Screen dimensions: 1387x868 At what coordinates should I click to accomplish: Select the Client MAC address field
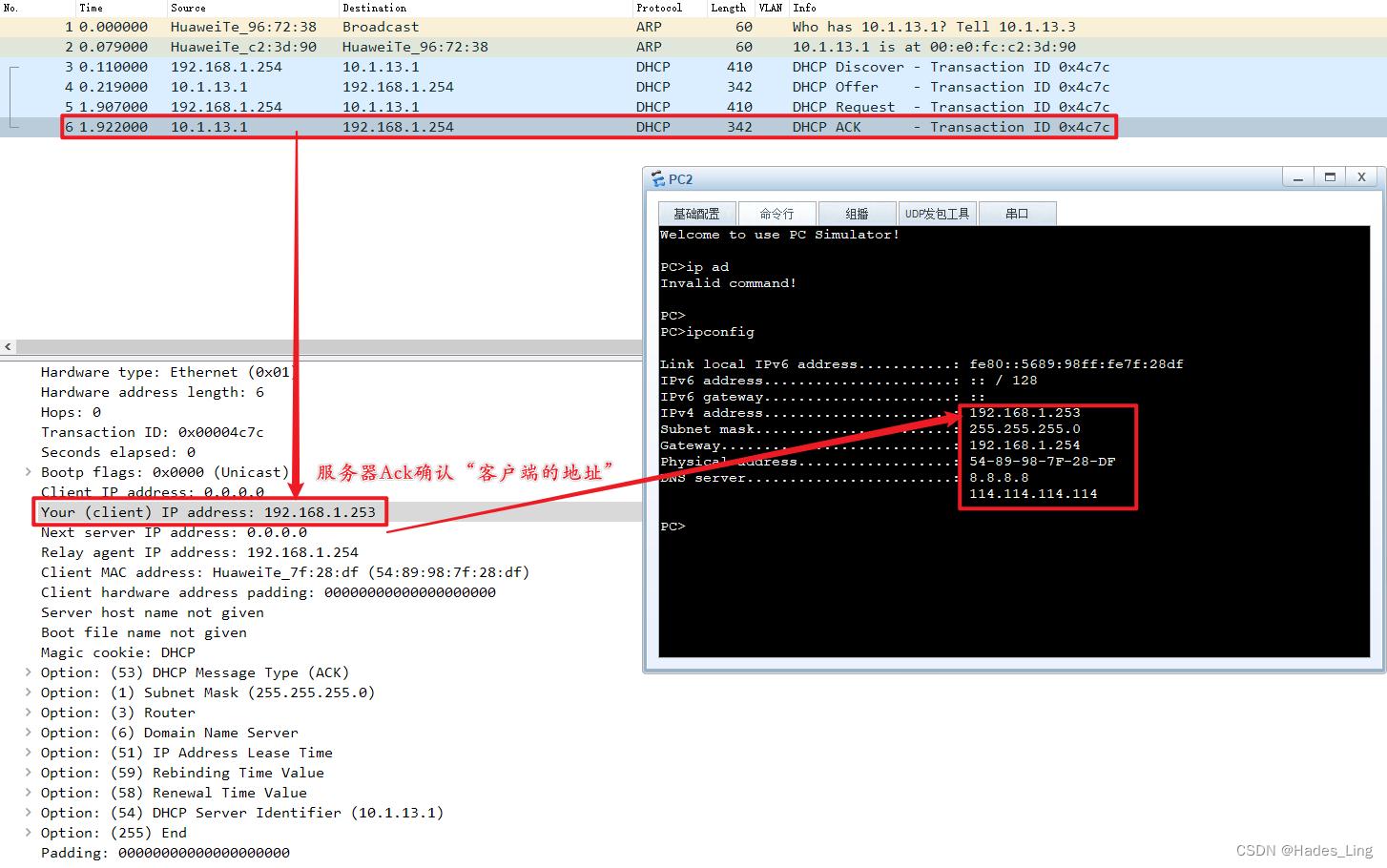[285, 572]
